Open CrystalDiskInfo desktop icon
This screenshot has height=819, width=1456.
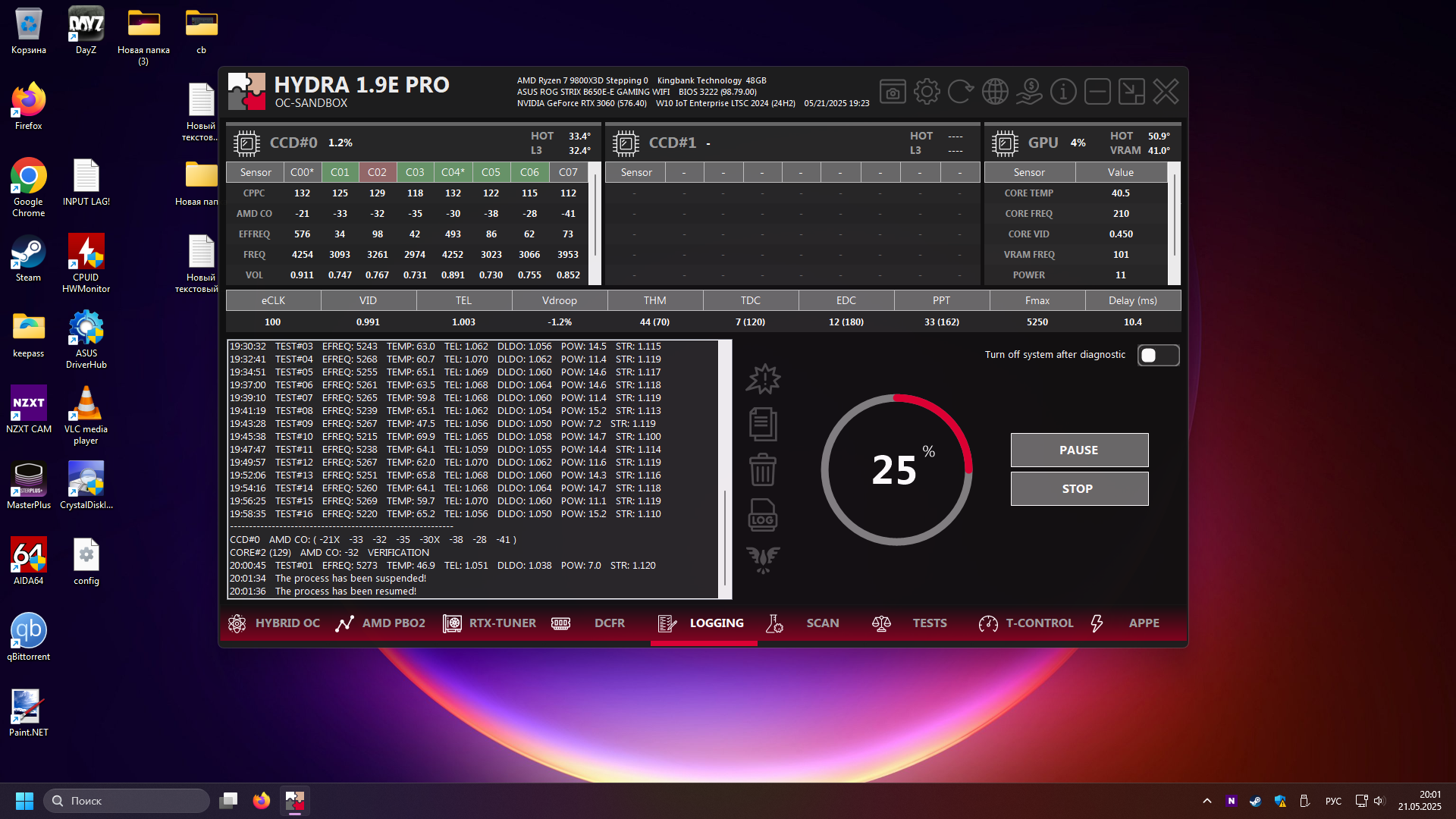[86, 485]
